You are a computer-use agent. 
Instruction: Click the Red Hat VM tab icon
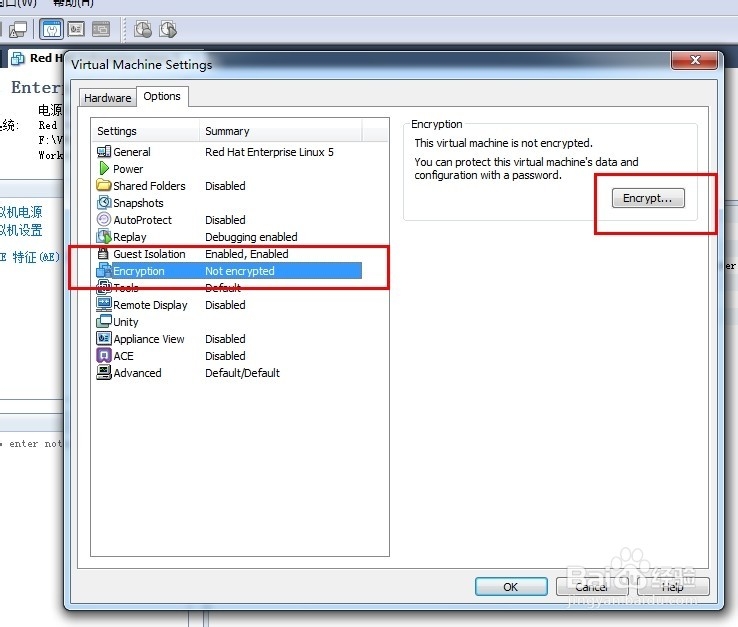point(18,58)
